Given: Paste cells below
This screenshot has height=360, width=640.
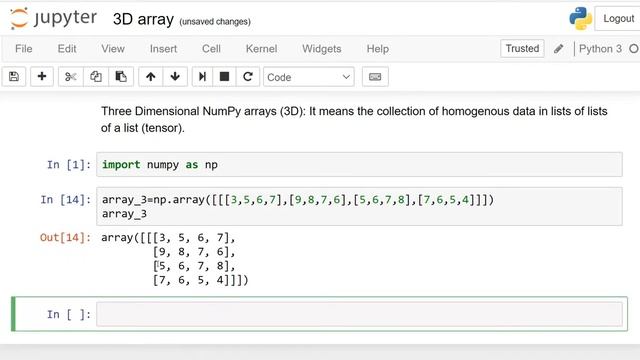Looking at the screenshot, I should tap(121, 77).
